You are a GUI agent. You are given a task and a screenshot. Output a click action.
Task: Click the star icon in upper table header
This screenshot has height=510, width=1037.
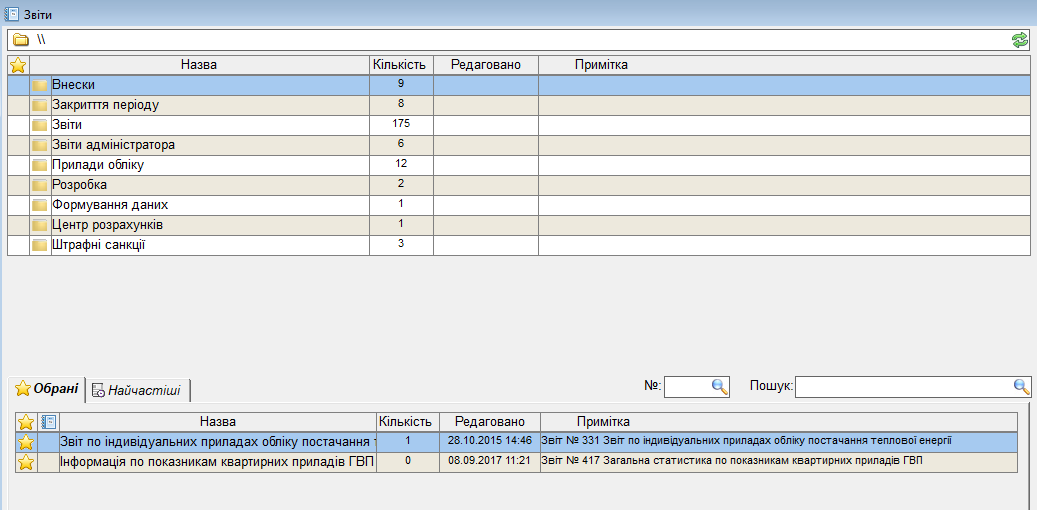pyautogui.click(x=17, y=65)
